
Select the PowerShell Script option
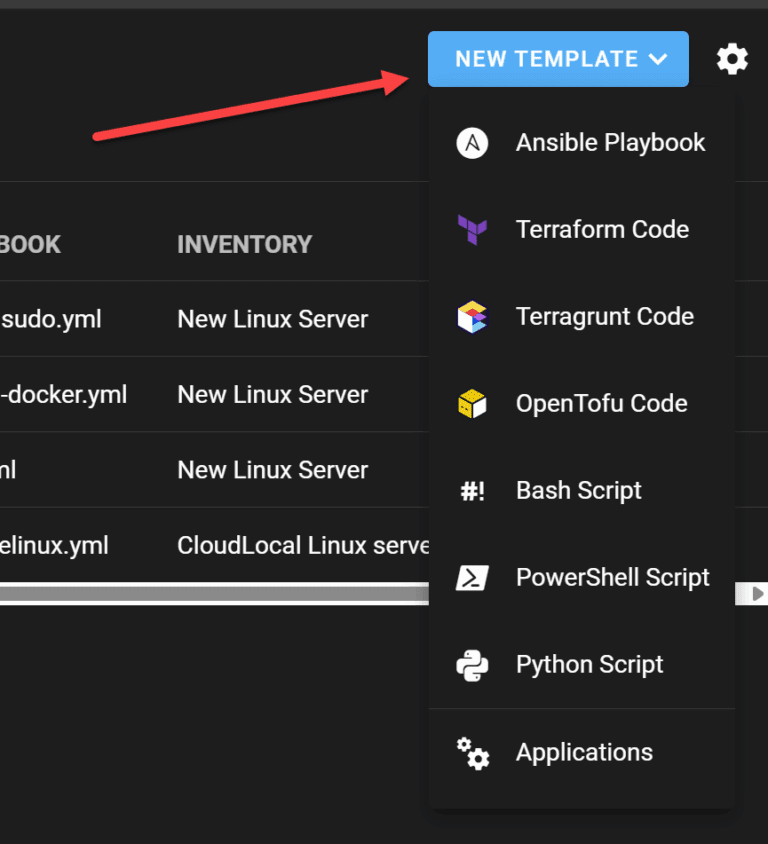612,578
